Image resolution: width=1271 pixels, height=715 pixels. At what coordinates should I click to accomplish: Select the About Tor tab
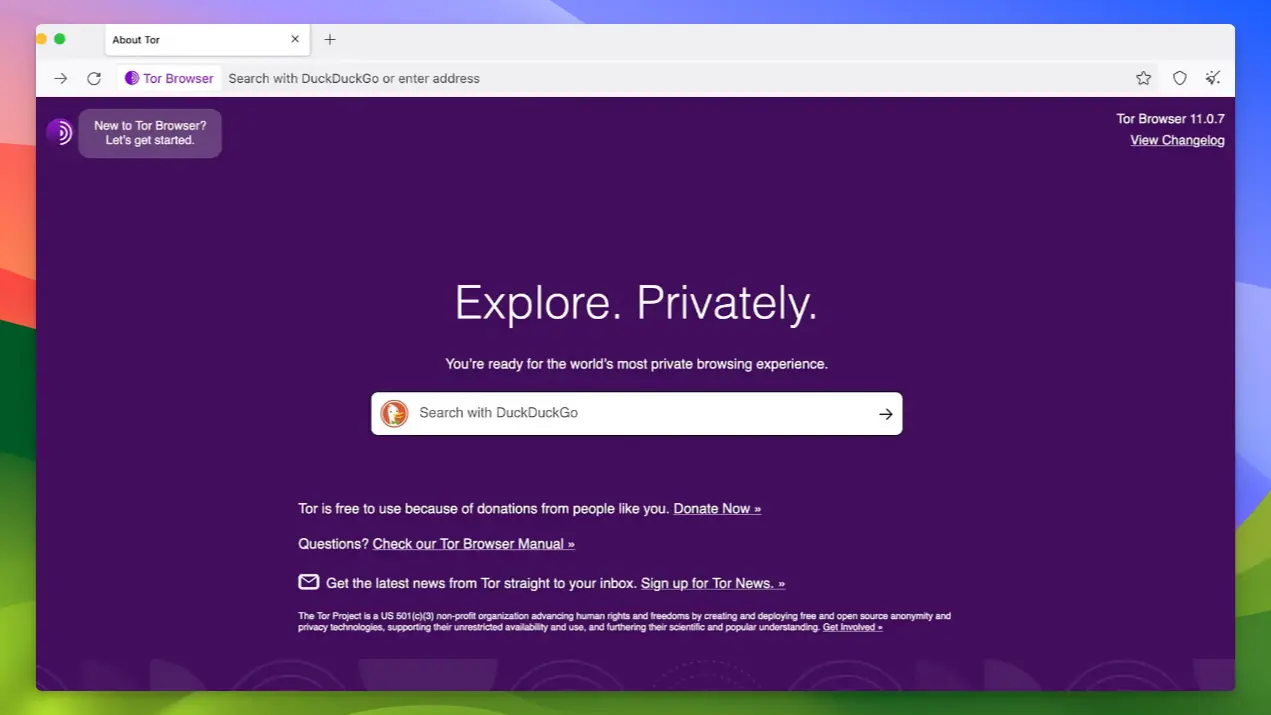tap(180, 39)
